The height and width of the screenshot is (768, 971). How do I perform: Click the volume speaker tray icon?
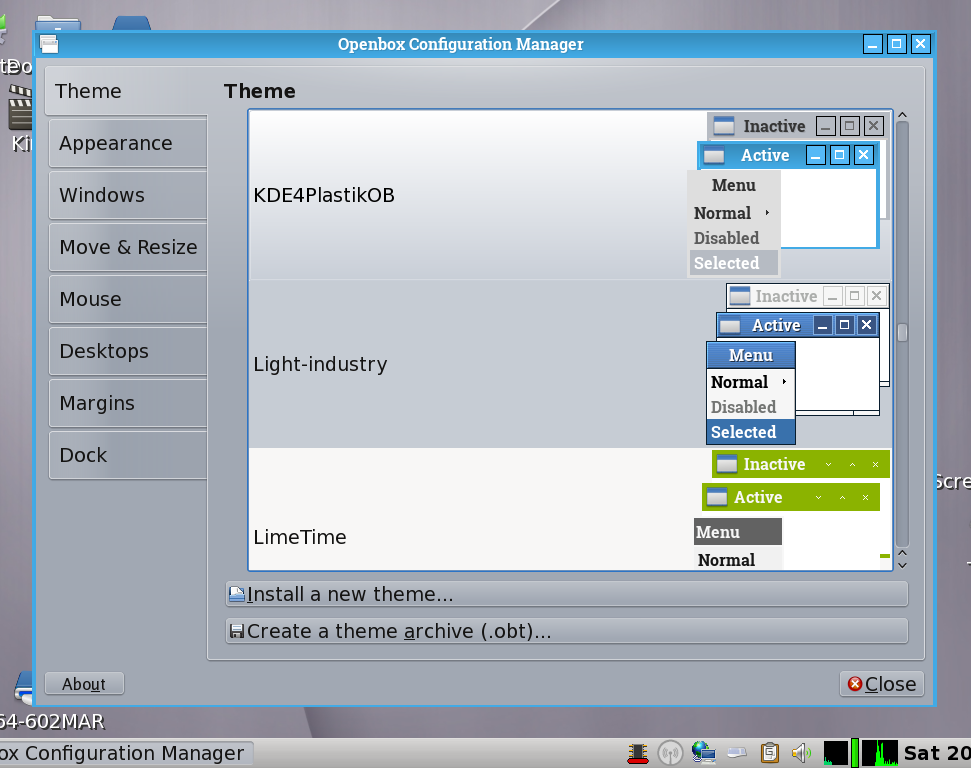[801, 753]
